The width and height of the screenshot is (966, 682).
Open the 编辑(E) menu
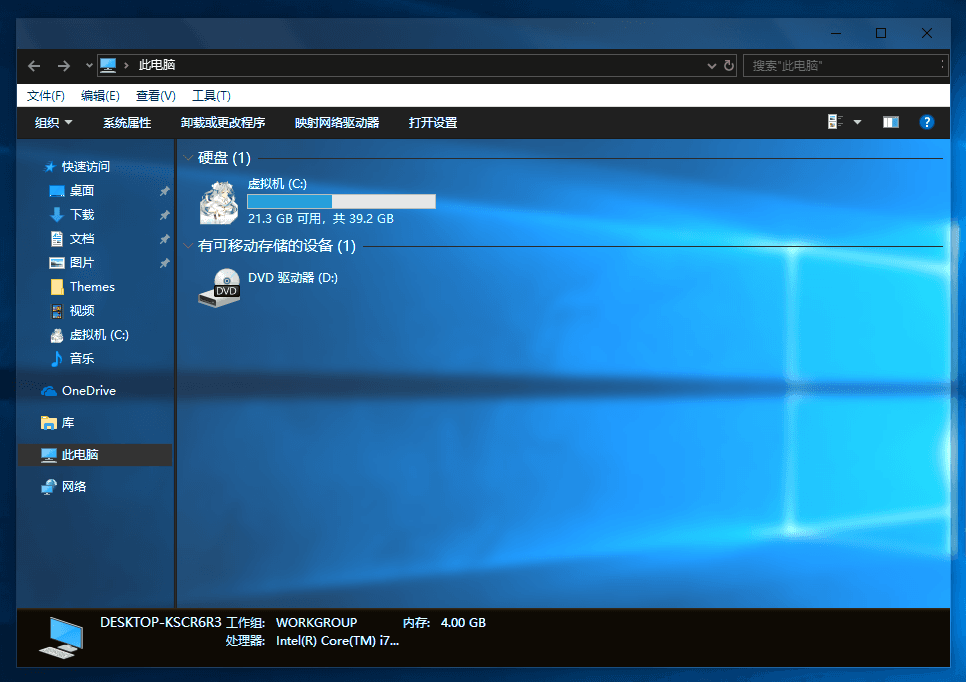point(100,95)
